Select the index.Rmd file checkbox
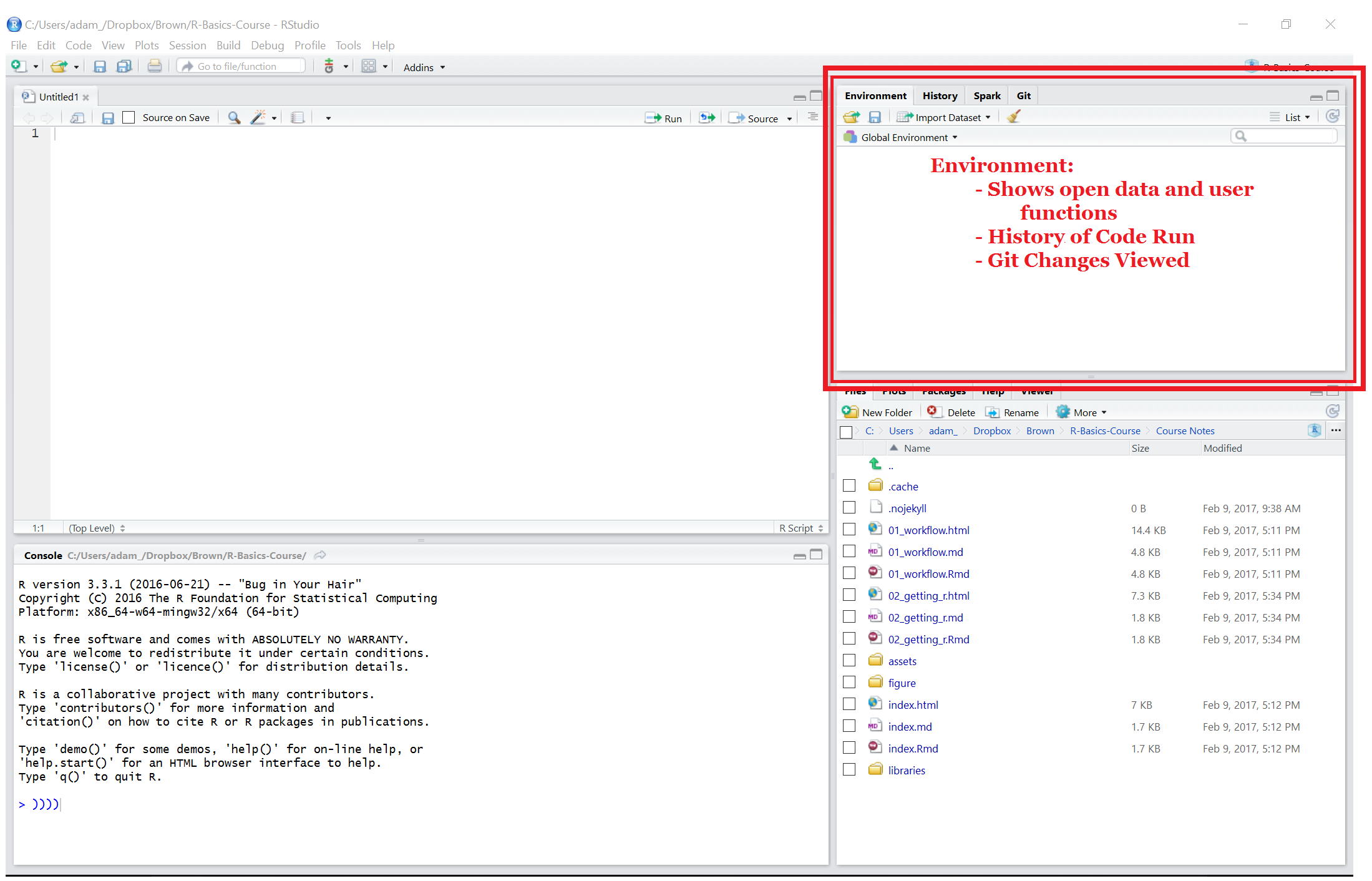The width and height of the screenshot is (1372, 881). (849, 748)
